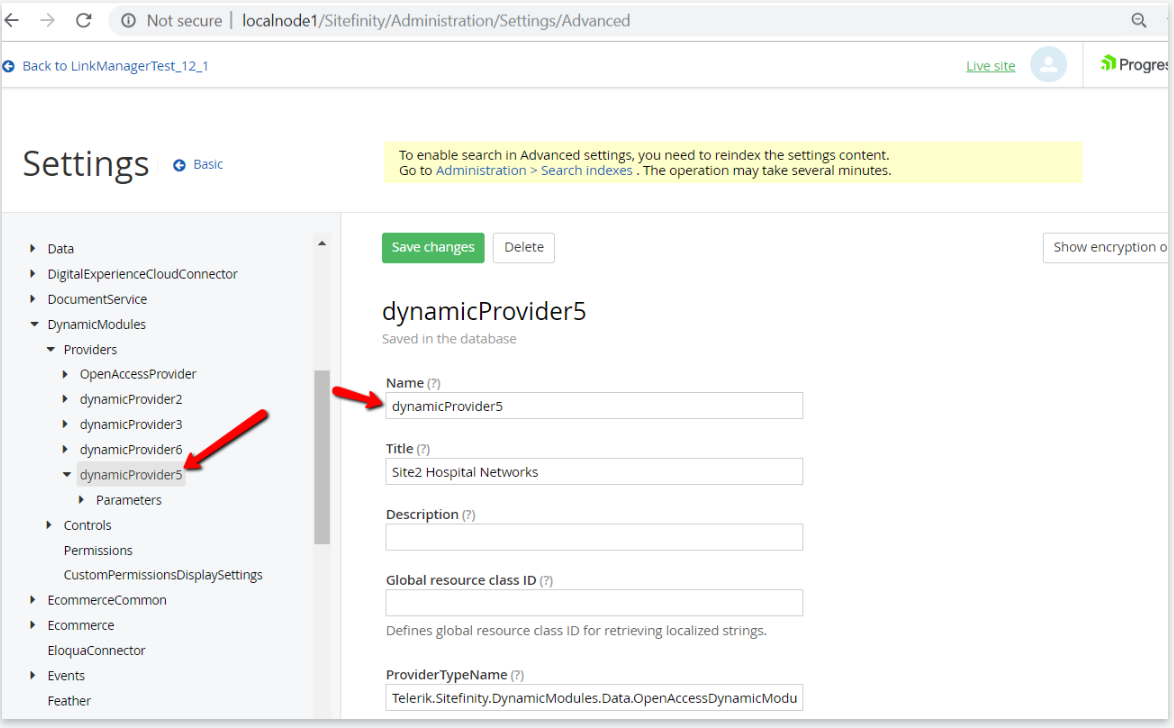Collapse the Providers node
This screenshot has width=1174, height=728.
51,349
